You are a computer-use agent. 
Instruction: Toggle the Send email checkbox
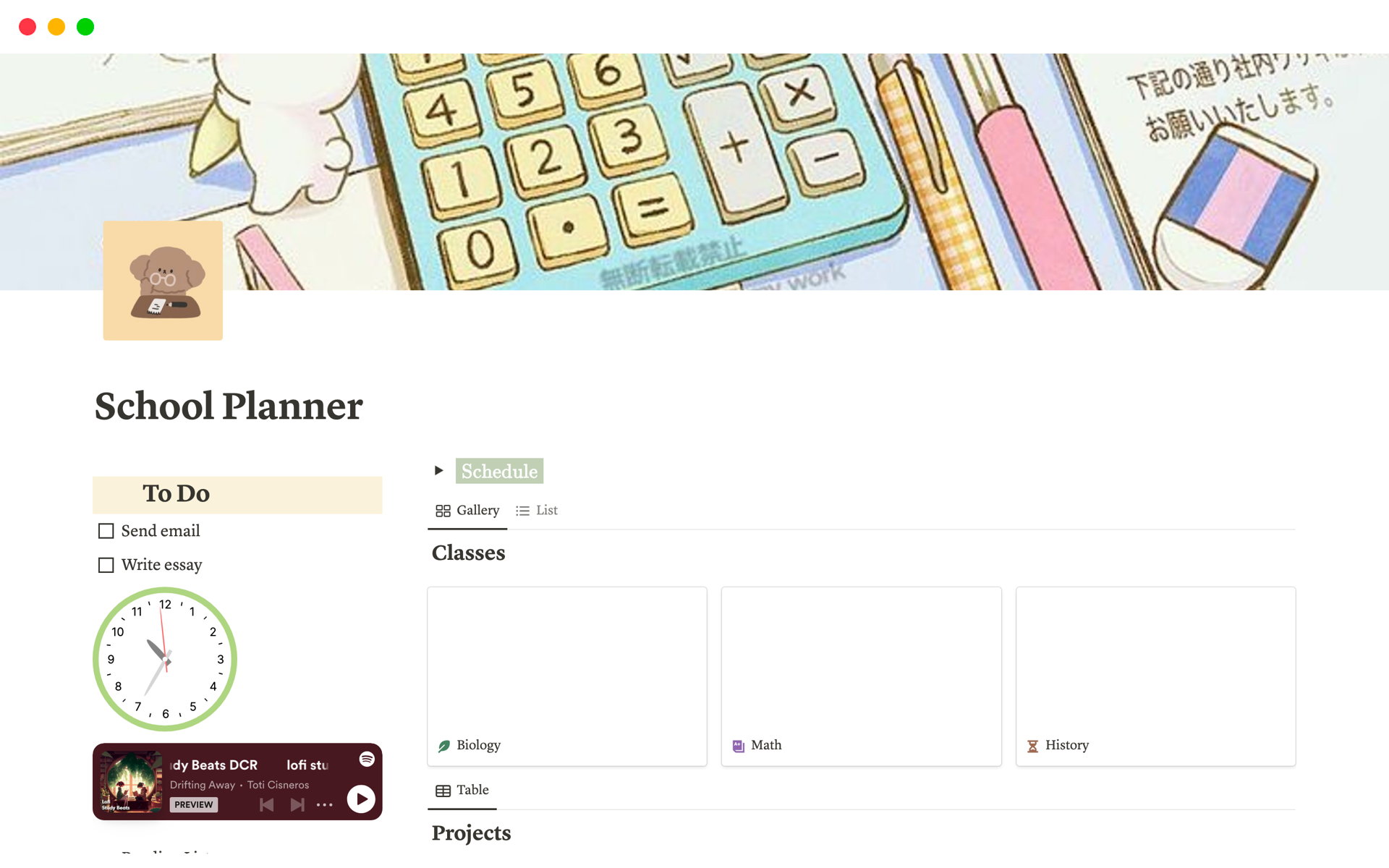[x=106, y=531]
